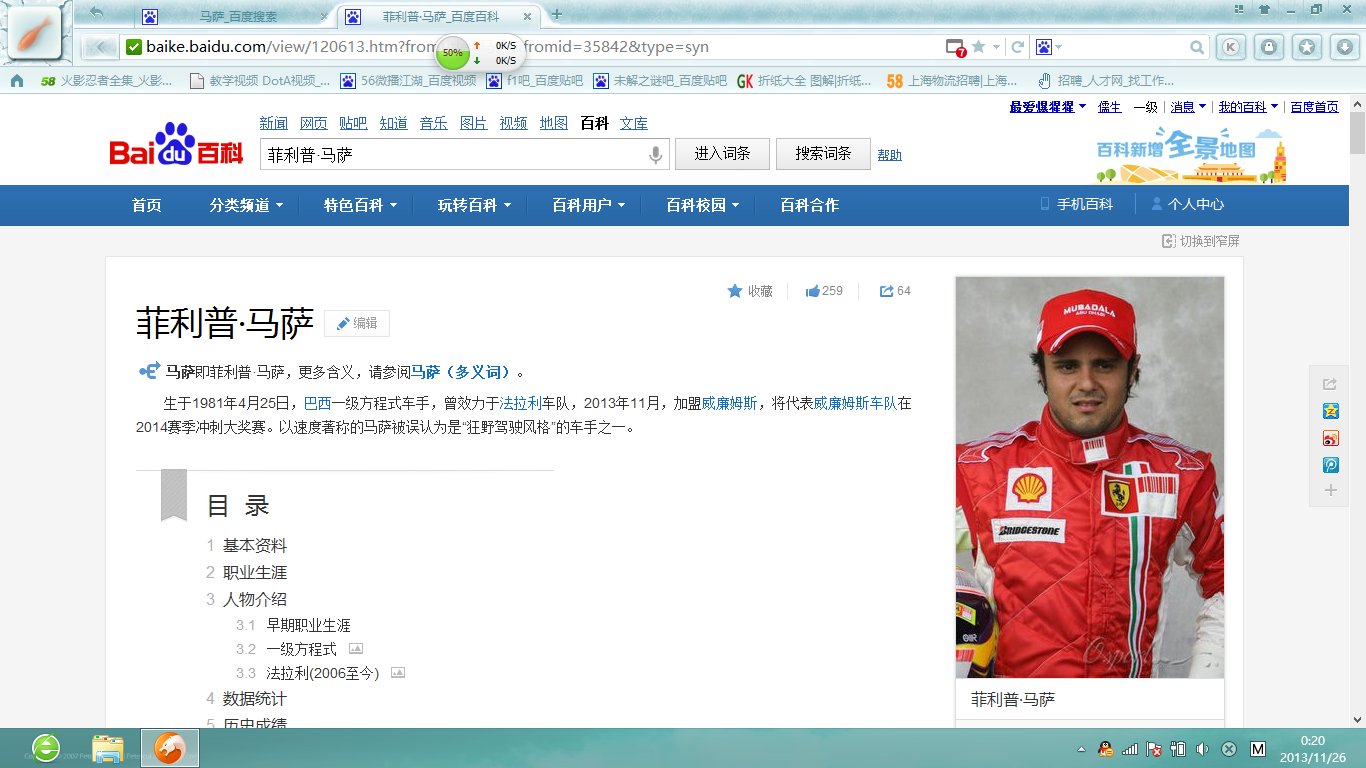Click the blue Tencent Weibo sidebar icon
This screenshot has height=768, width=1366.
pyautogui.click(x=1330, y=465)
